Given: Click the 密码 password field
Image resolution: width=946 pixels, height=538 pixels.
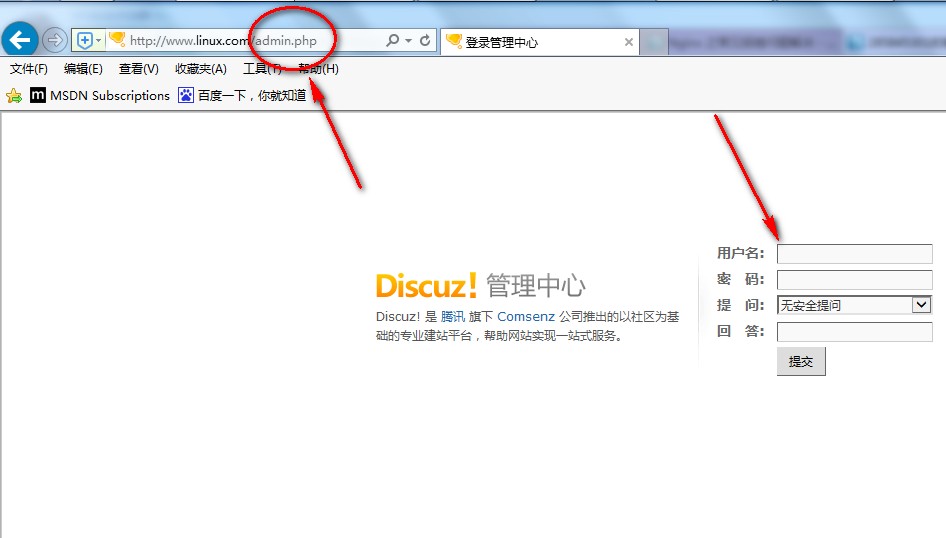Looking at the screenshot, I should coord(854,280).
